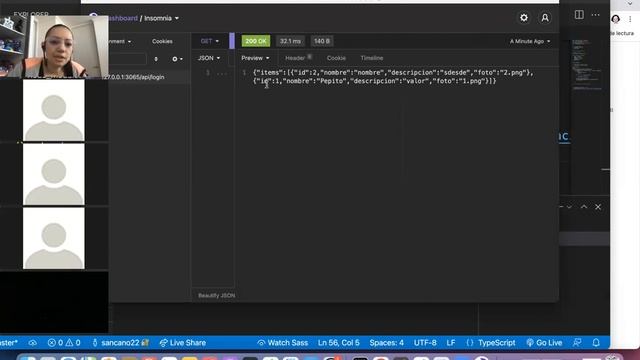Select the bottom blank participant avatar tile
This screenshot has width=640, height=360.
tap(54, 238)
